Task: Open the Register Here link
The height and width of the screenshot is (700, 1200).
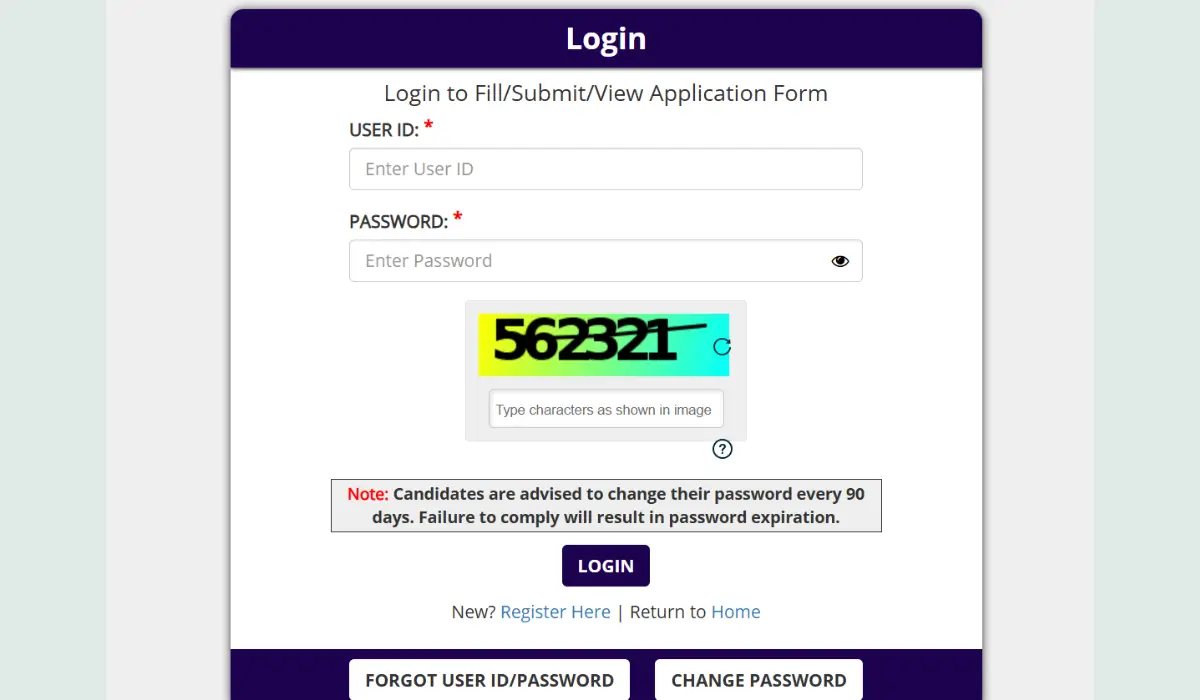Action: pos(555,612)
